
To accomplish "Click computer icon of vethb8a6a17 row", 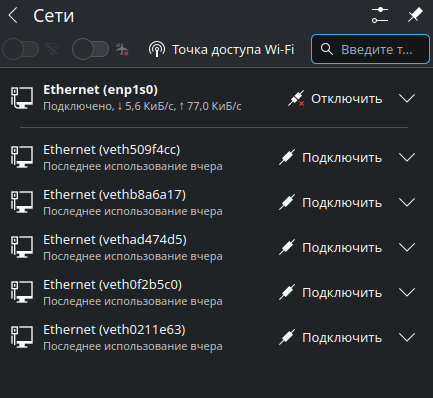I will pos(22,202).
